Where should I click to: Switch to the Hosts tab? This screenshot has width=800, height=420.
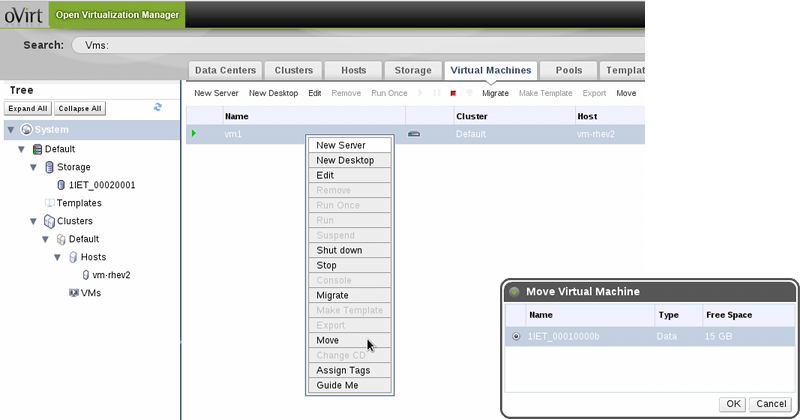pyautogui.click(x=356, y=70)
